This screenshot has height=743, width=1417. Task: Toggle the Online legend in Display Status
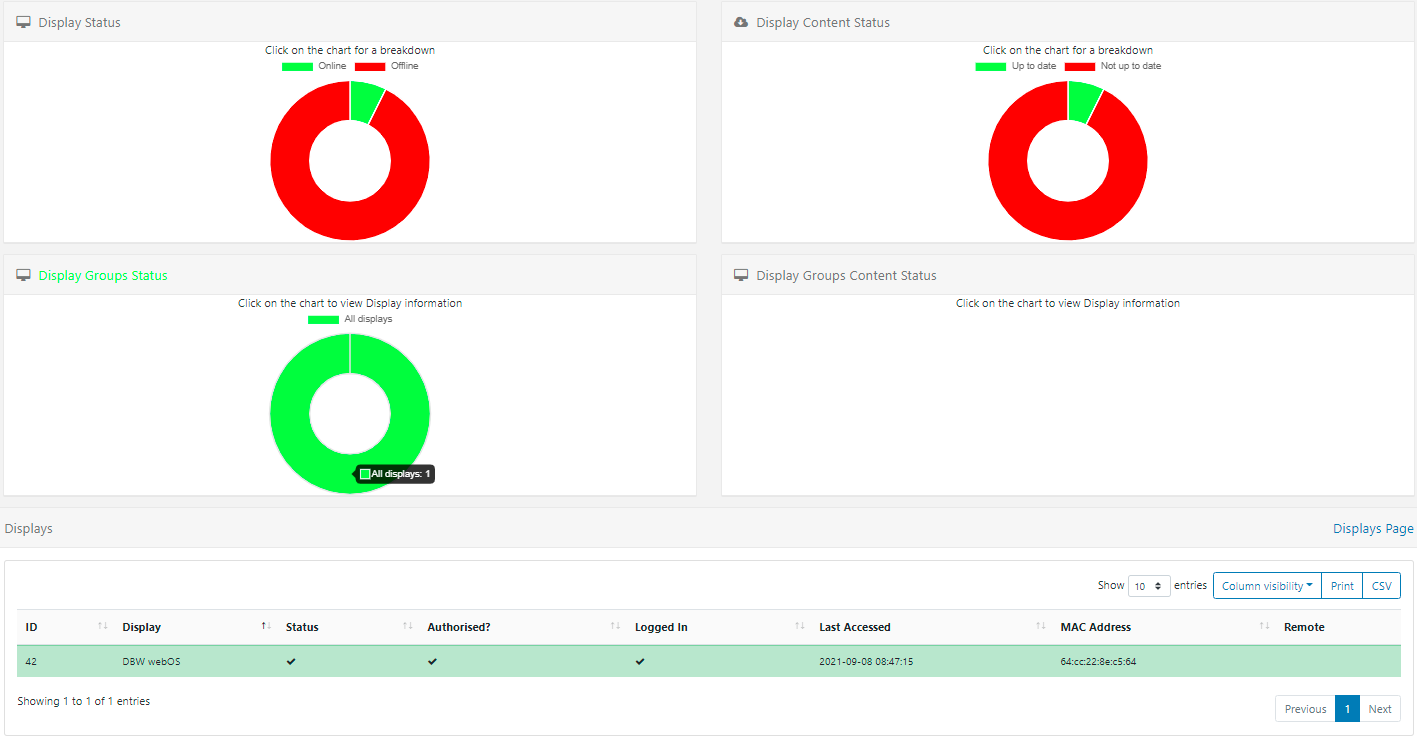pyautogui.click(x=313, y=66)
